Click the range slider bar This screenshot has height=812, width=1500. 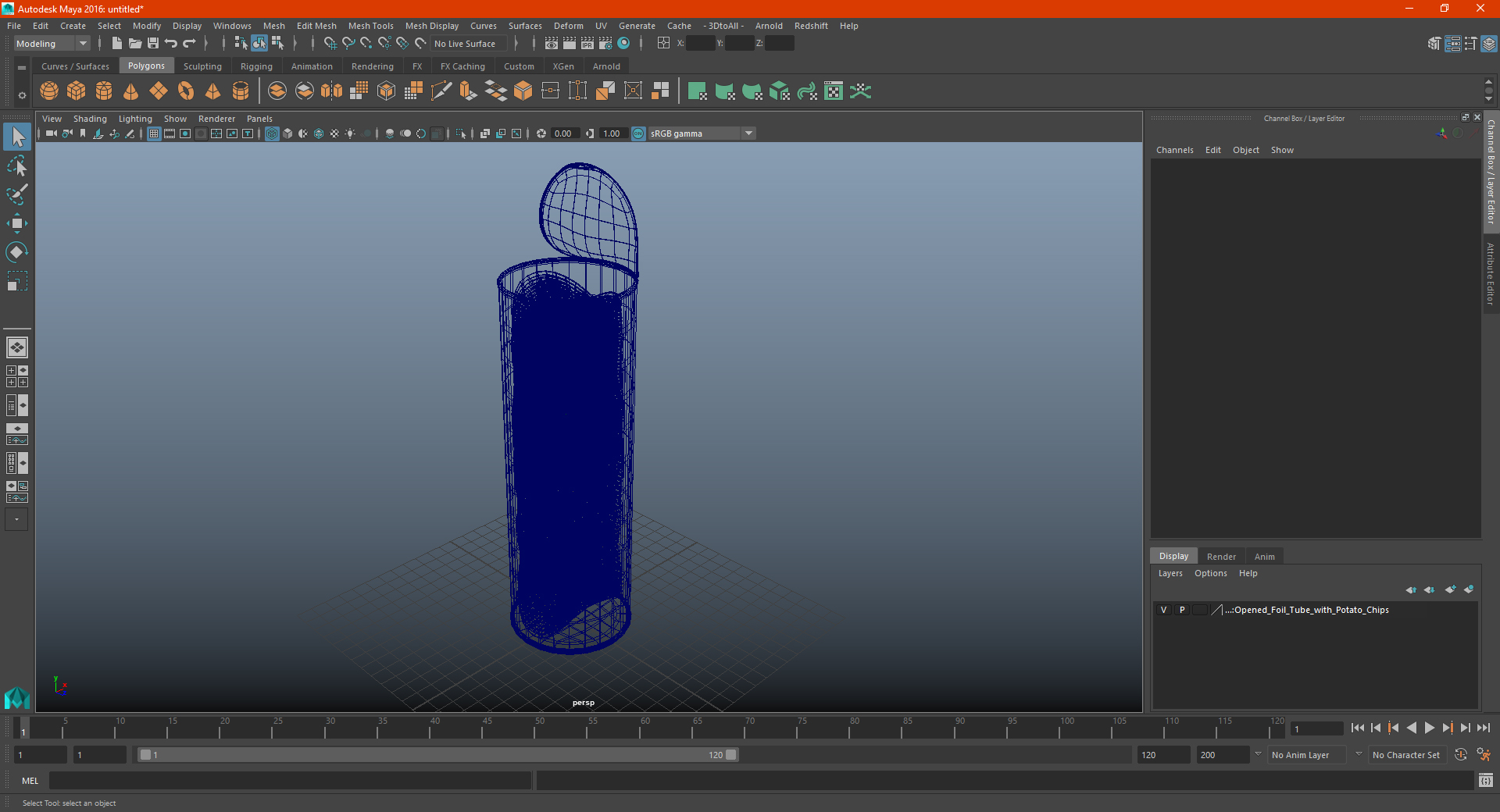[437, 755]
